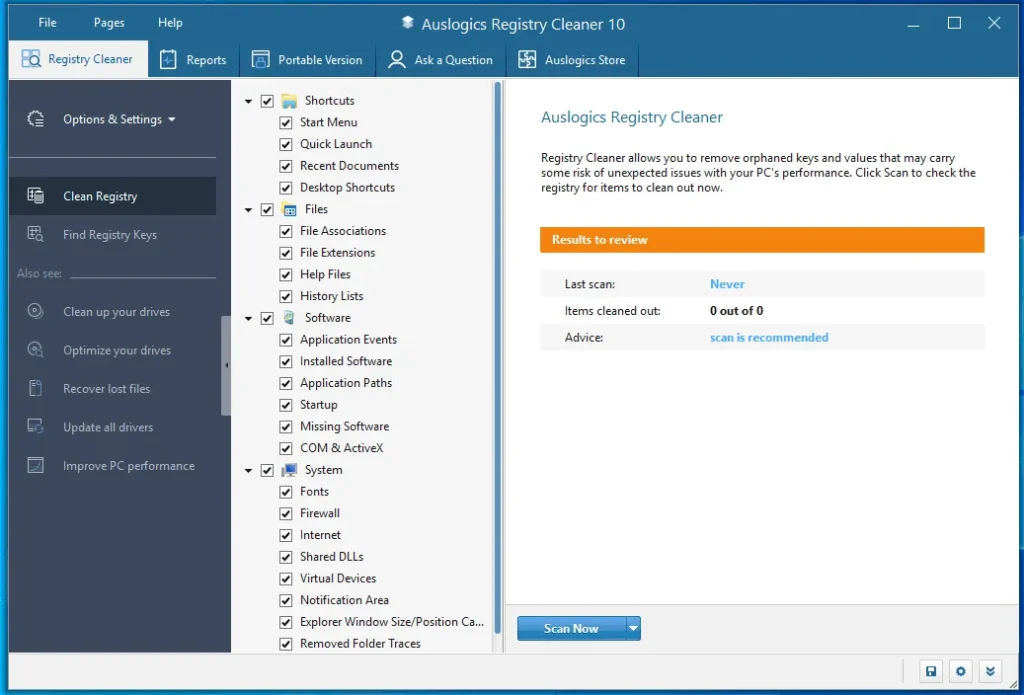This screenshot has height=695, width=1024.
Task: Open the settings gear at bottom right
Action: pyautogui.click(x=960, y=671)
